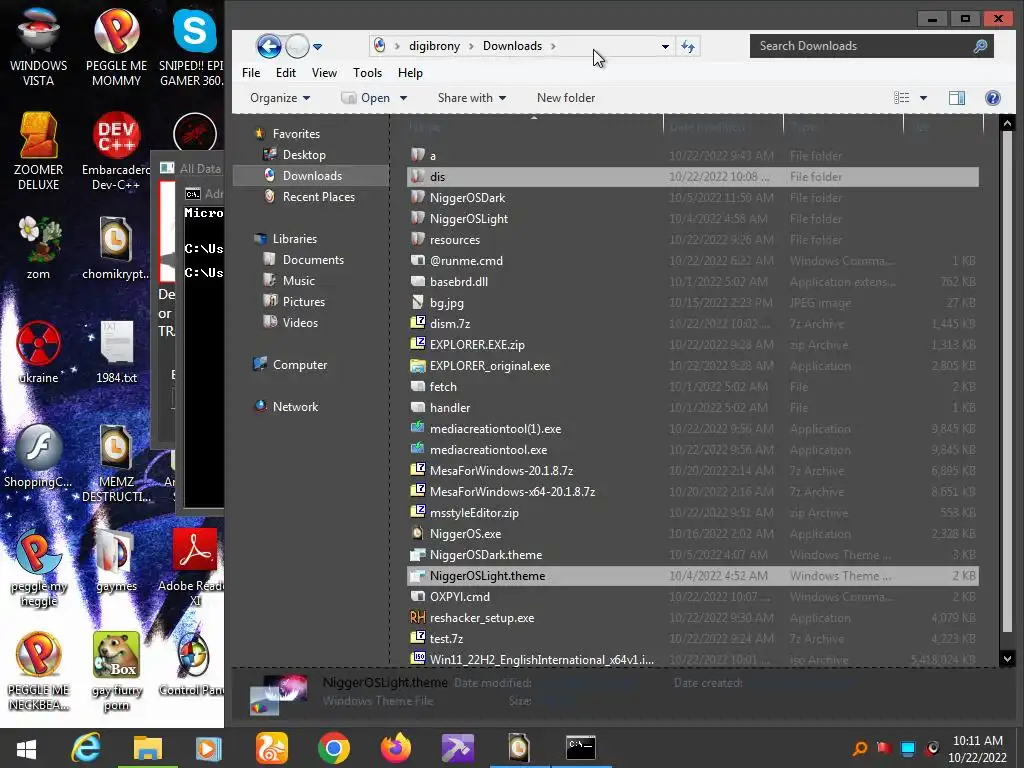This screenshot has width=1024, height=768.
Task: Click the Explorer forward arrow button
Action: (297, 46)
